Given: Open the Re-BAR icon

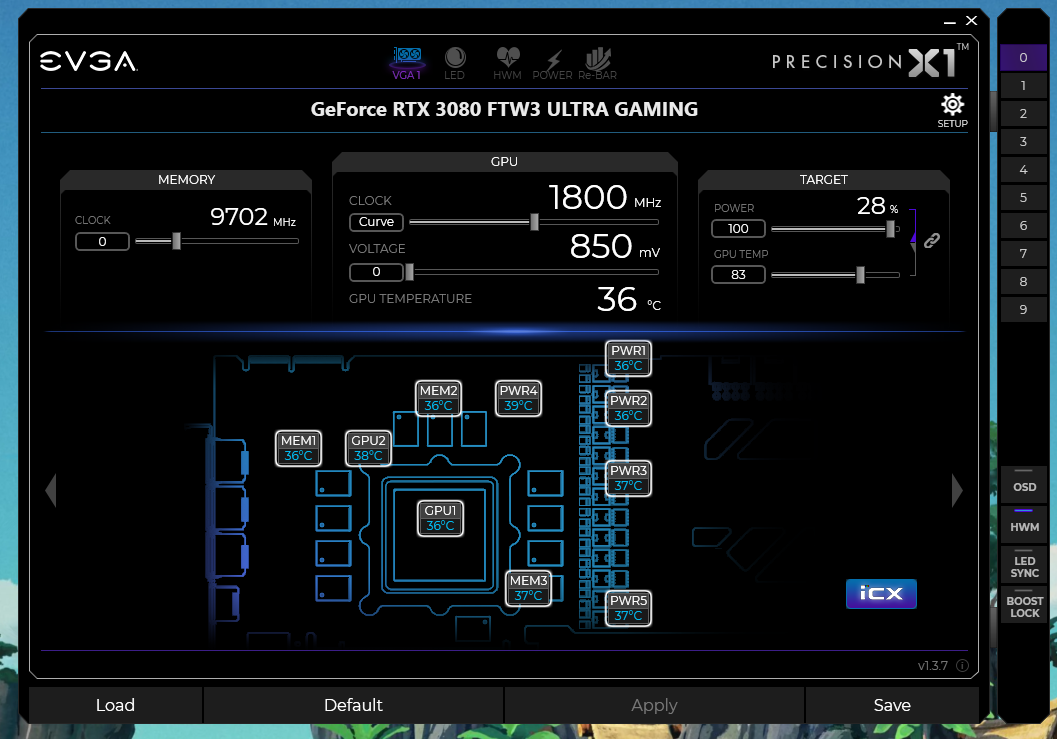Looking at the screenshot, I should click(597, 63).
